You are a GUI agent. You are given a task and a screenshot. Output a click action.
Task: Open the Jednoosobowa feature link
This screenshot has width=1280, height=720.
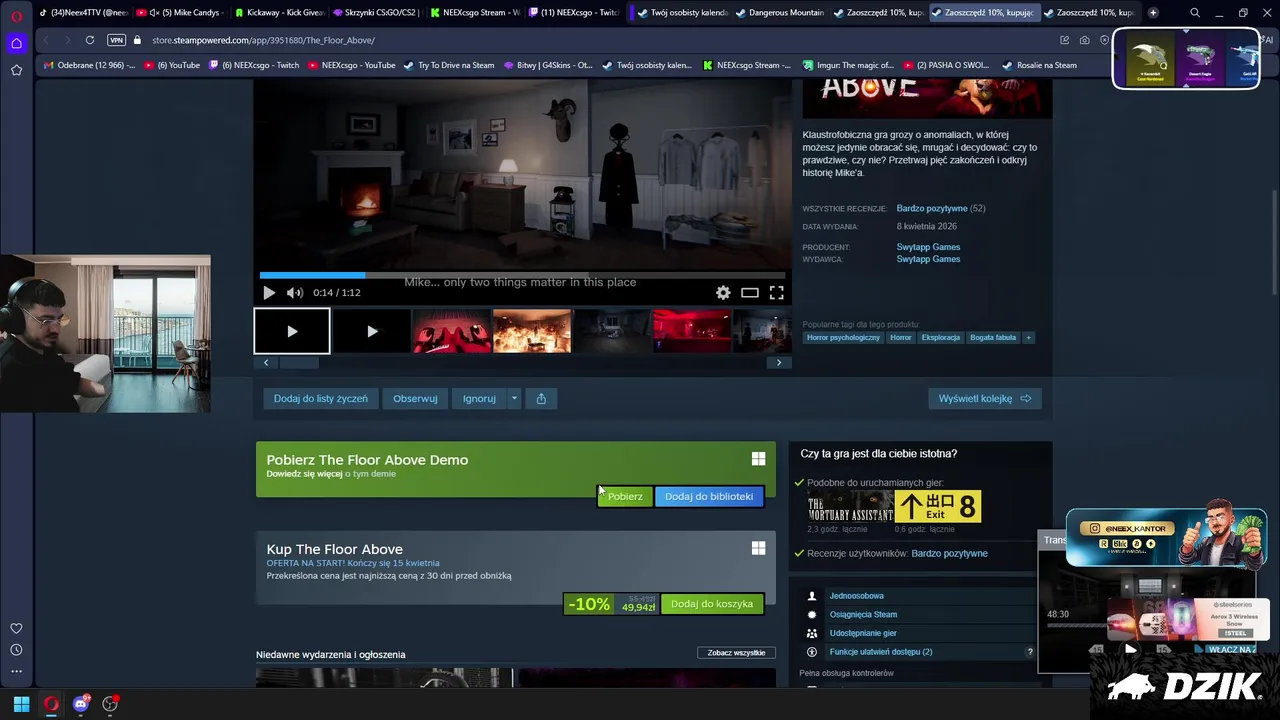pyautogui.click(x=856, y=596)
